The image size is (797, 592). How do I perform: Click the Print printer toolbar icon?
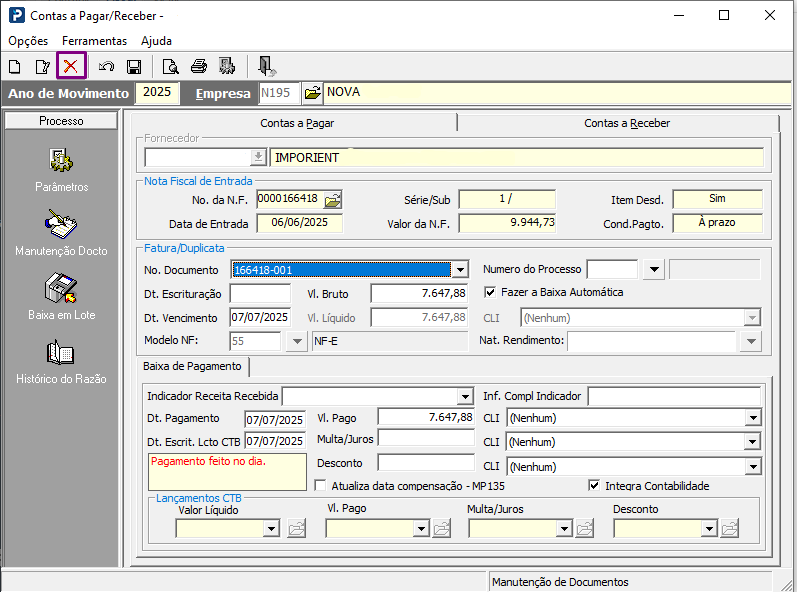click(x=199, y=67)
